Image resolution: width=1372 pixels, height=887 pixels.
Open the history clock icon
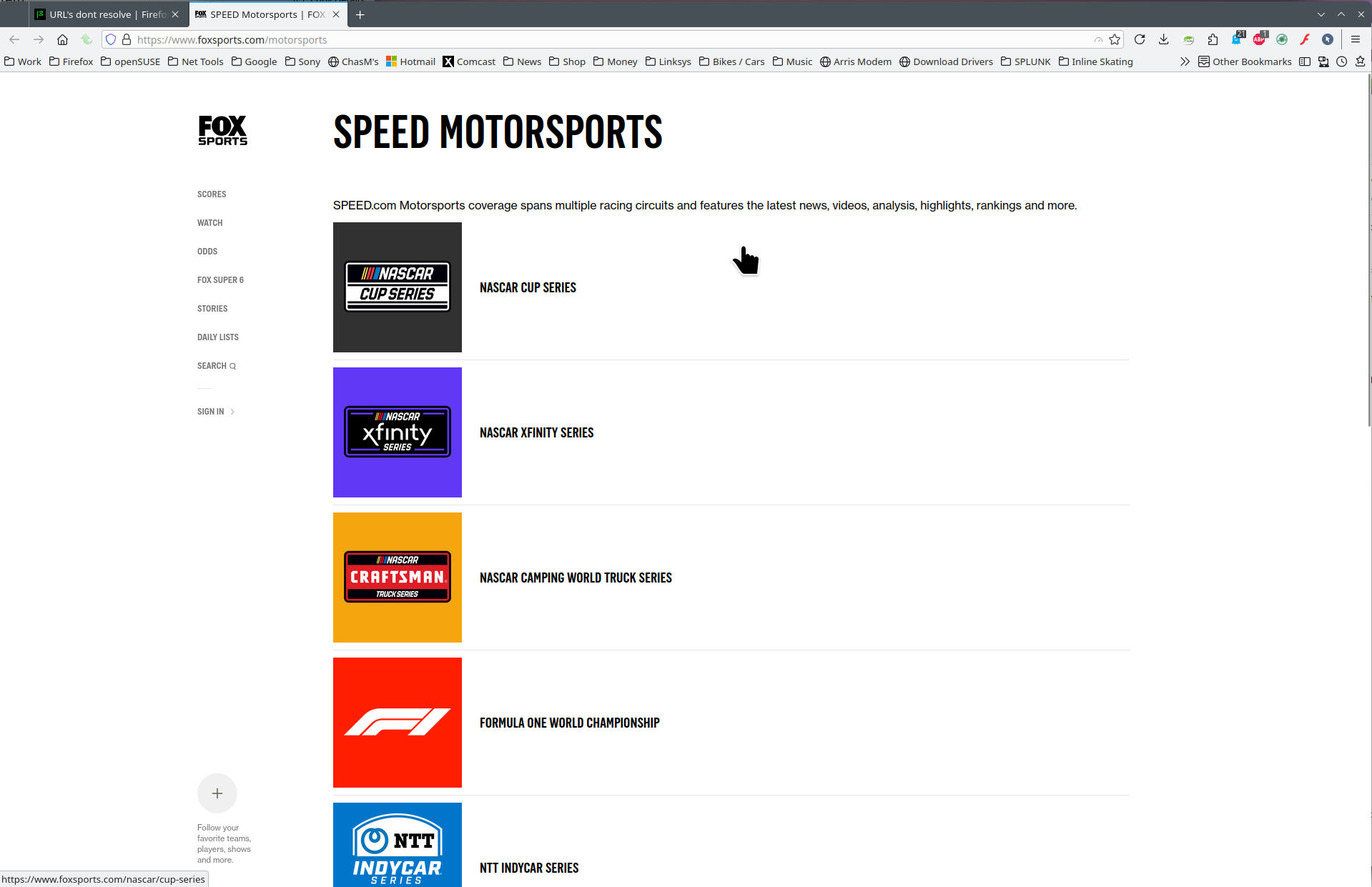click(1342, 62)
